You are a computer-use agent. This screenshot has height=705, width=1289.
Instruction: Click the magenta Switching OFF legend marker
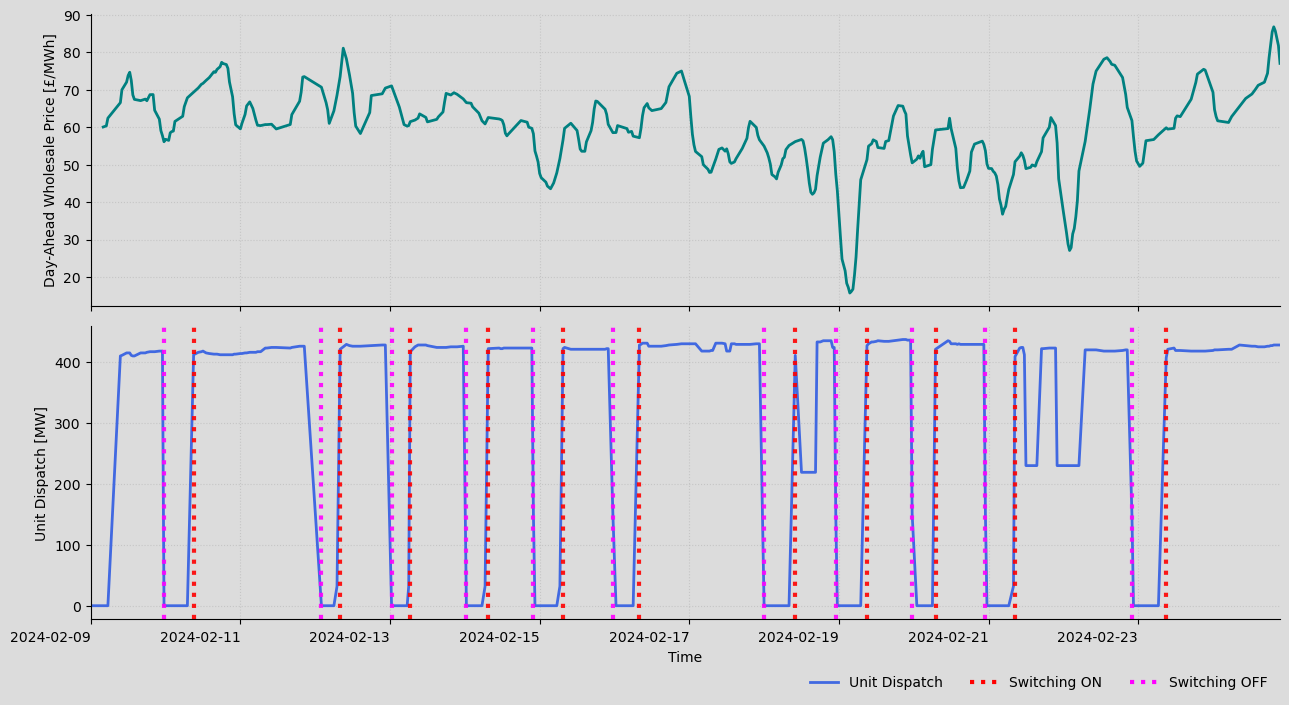tap(1143, 682)
